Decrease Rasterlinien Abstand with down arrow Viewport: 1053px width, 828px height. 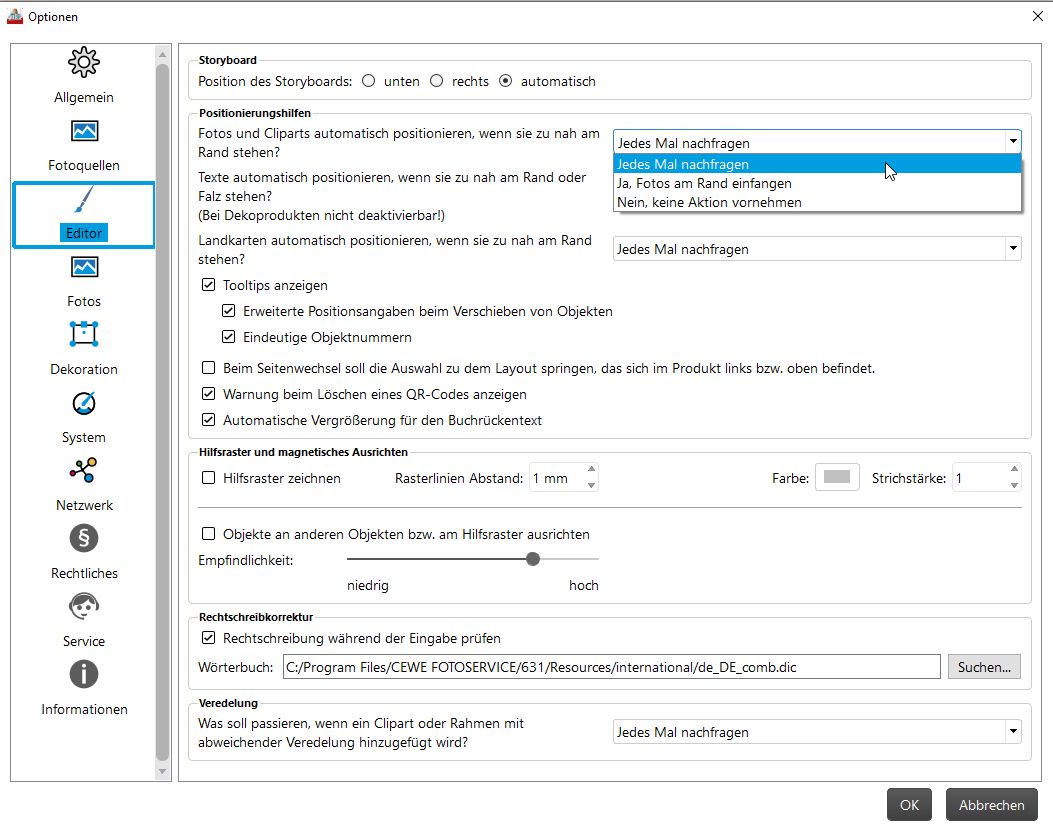click(x=591, y=485)
